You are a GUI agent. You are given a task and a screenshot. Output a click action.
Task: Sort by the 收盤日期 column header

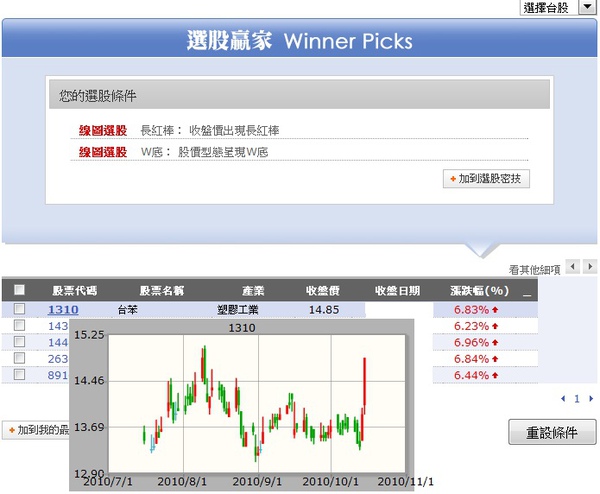pos(398,291)
